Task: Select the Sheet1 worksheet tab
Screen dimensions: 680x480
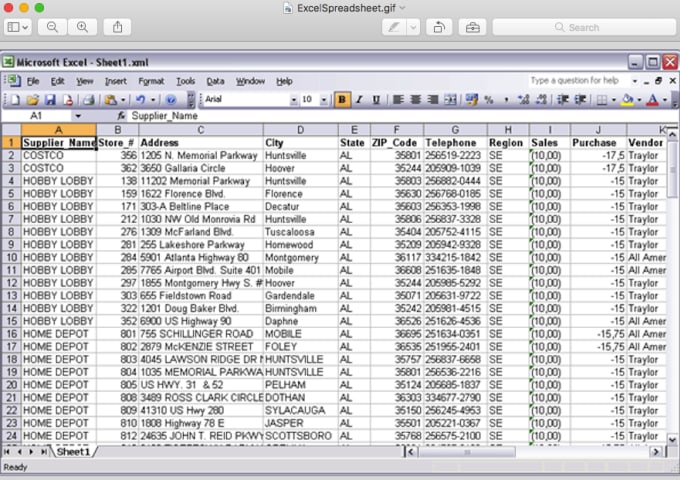Action: tap(72, 452)
